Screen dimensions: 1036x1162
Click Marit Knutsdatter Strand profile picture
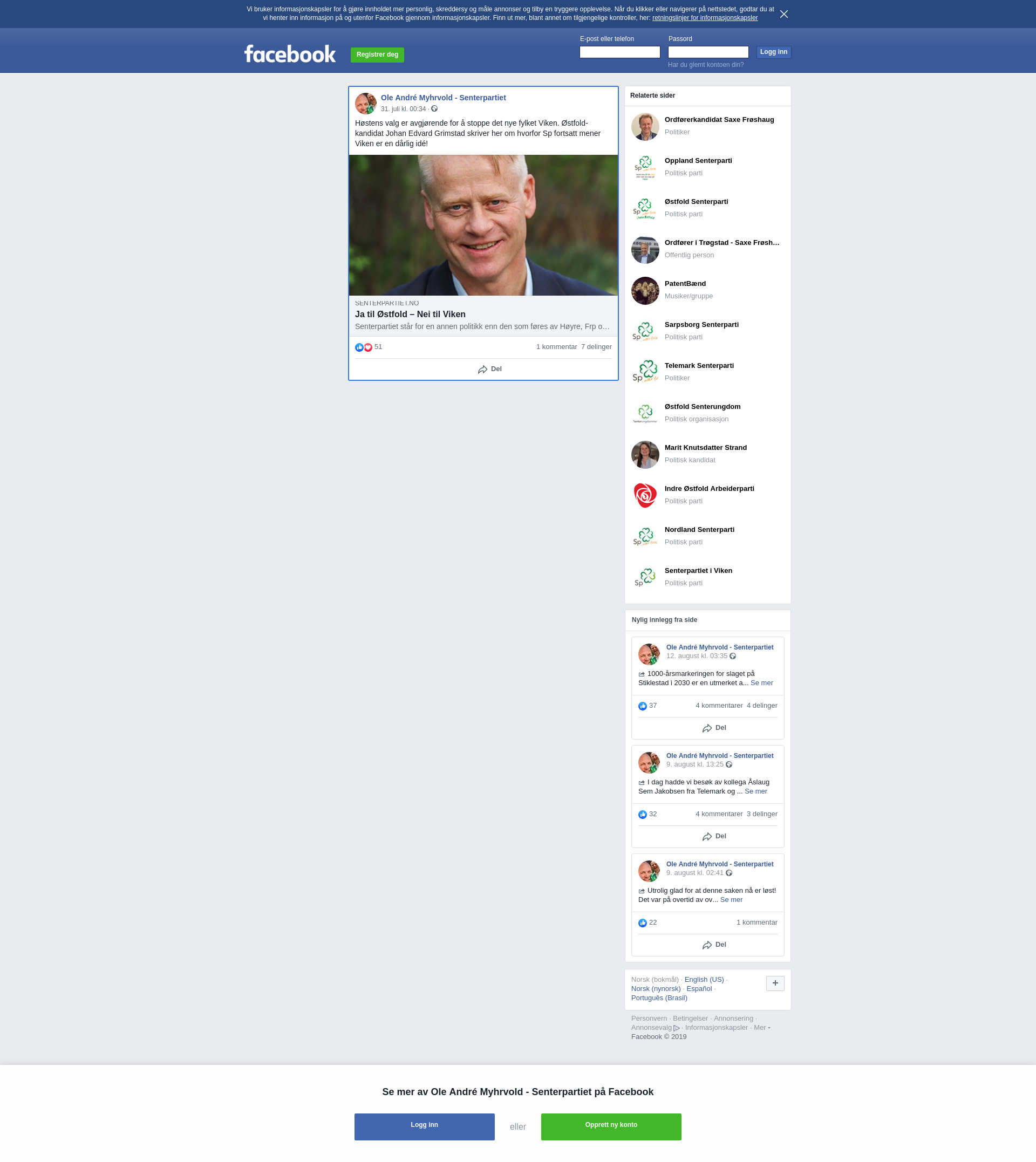[x=645, y=454]
